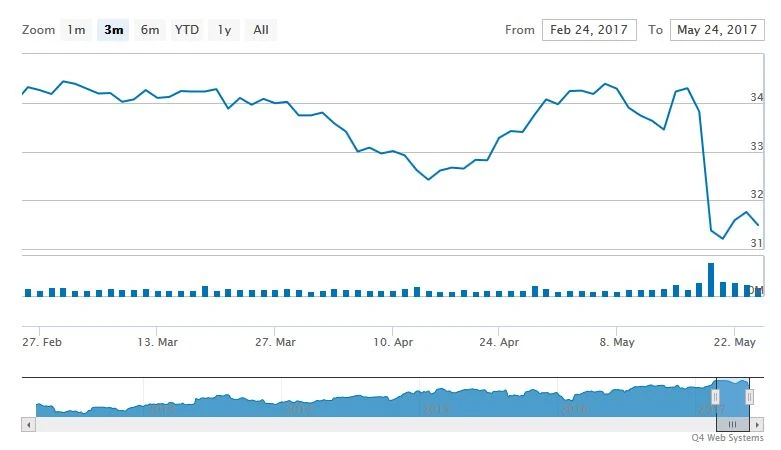Viewport: 781px width, 450px height.
Task: Click the 8. May axis label
Action: [617, 341]
